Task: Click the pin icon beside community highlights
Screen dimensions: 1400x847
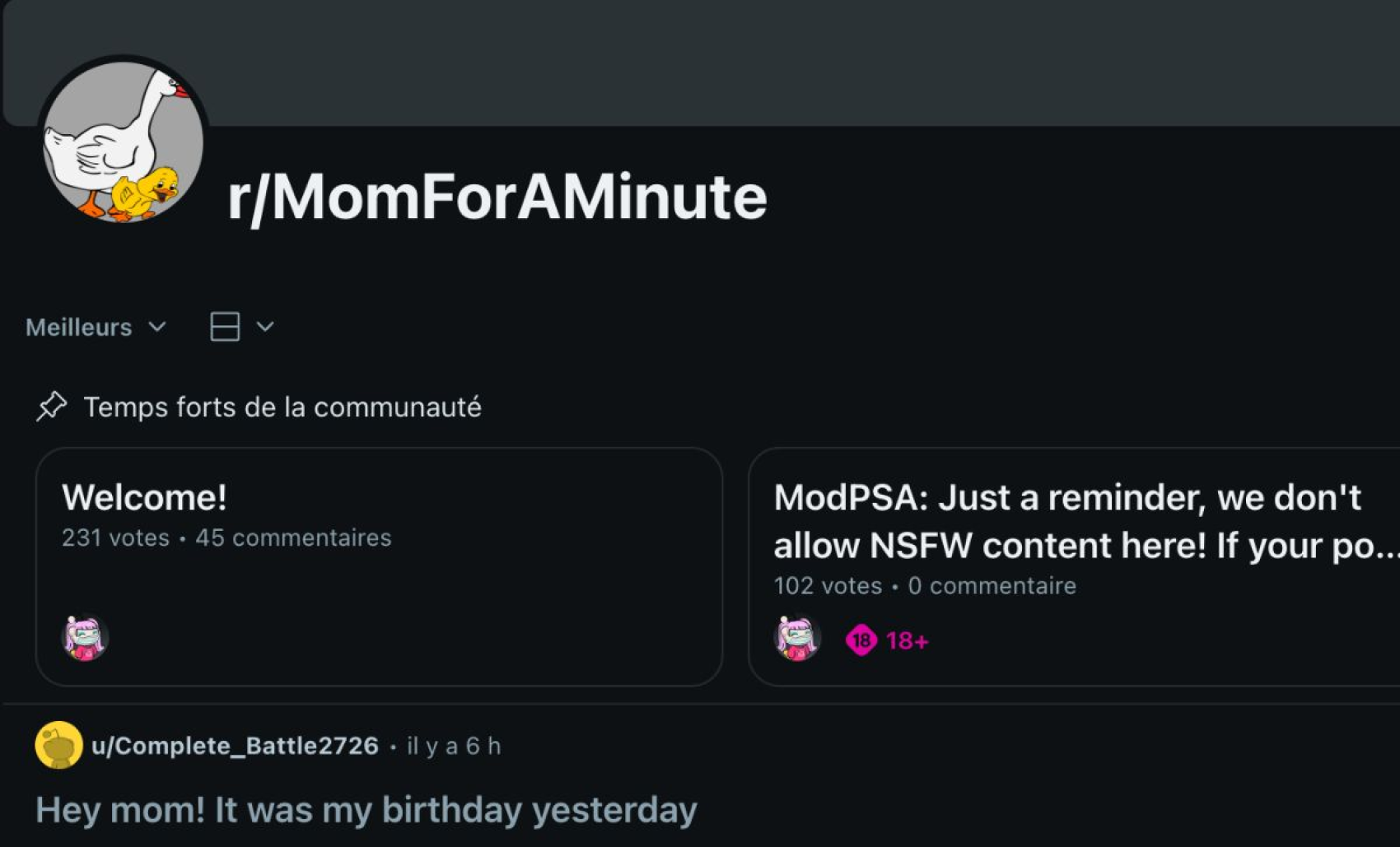Action: (x=51, y=407)
